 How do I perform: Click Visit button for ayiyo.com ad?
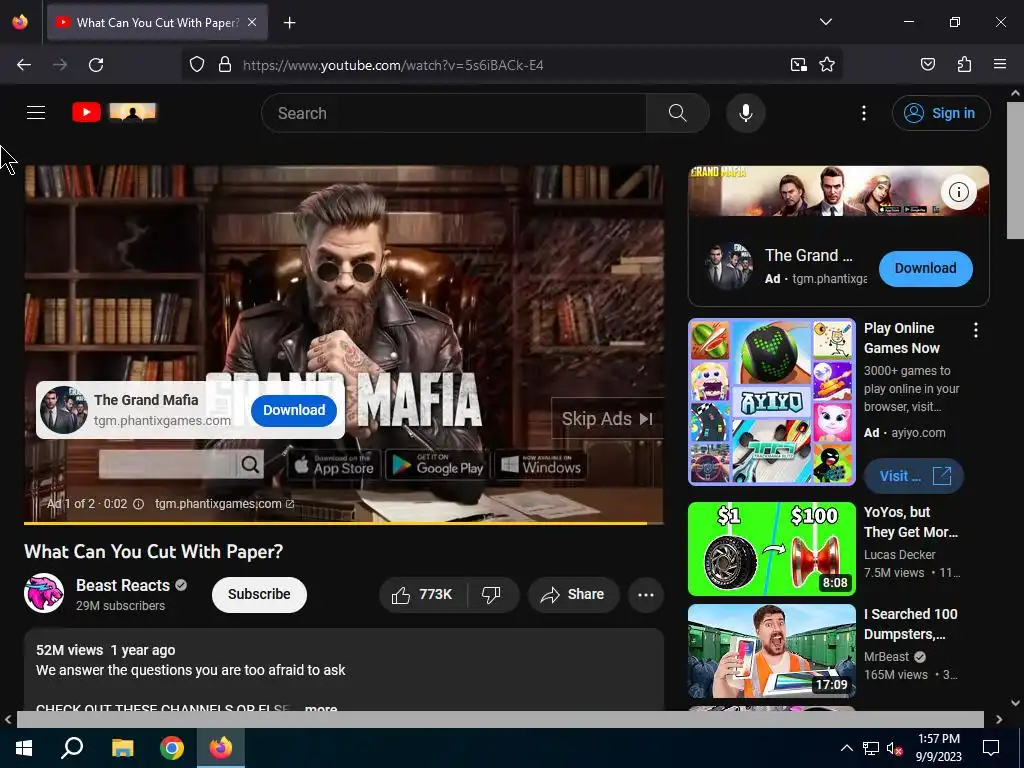tap(913, 476)
